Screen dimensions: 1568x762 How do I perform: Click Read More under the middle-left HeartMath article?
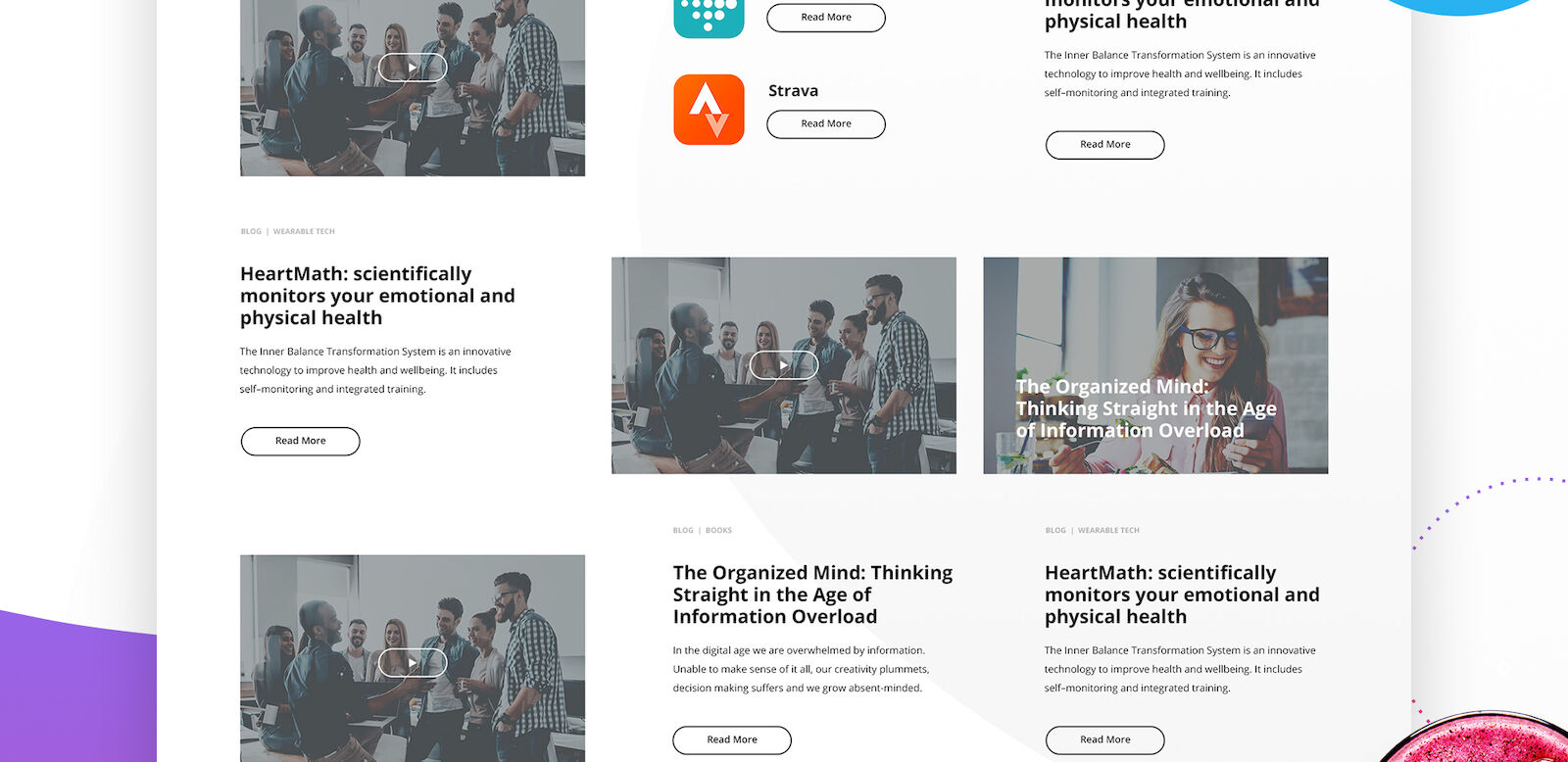tap(301, 442)
